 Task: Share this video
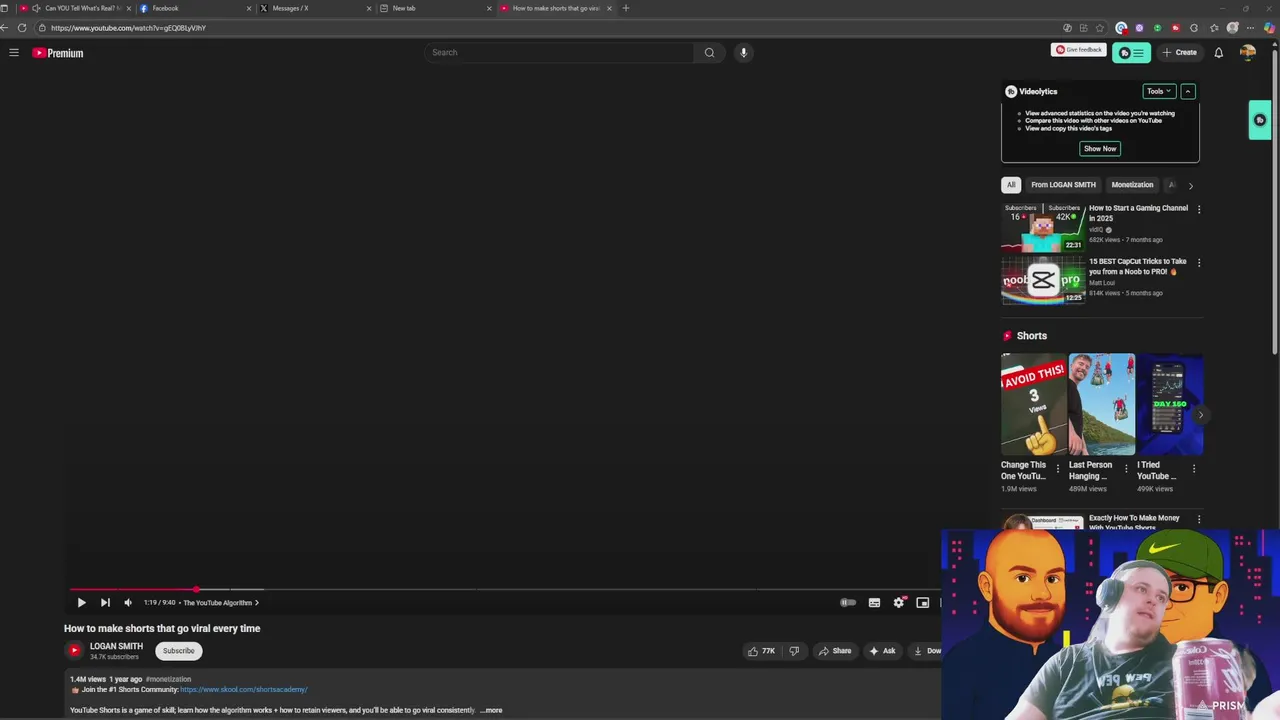pos(835,651)
